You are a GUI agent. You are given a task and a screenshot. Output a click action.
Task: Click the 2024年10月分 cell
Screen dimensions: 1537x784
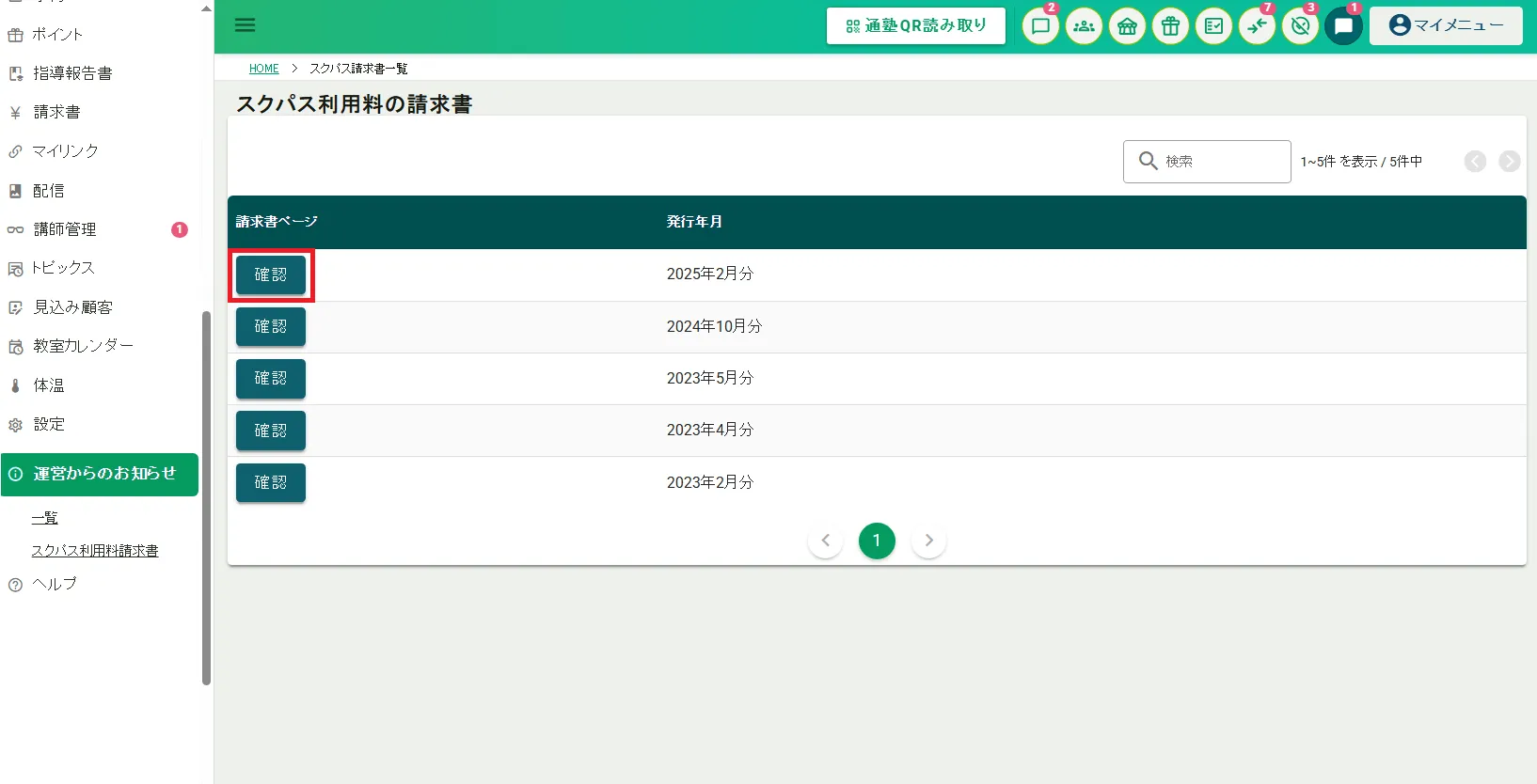pos(714,326)
